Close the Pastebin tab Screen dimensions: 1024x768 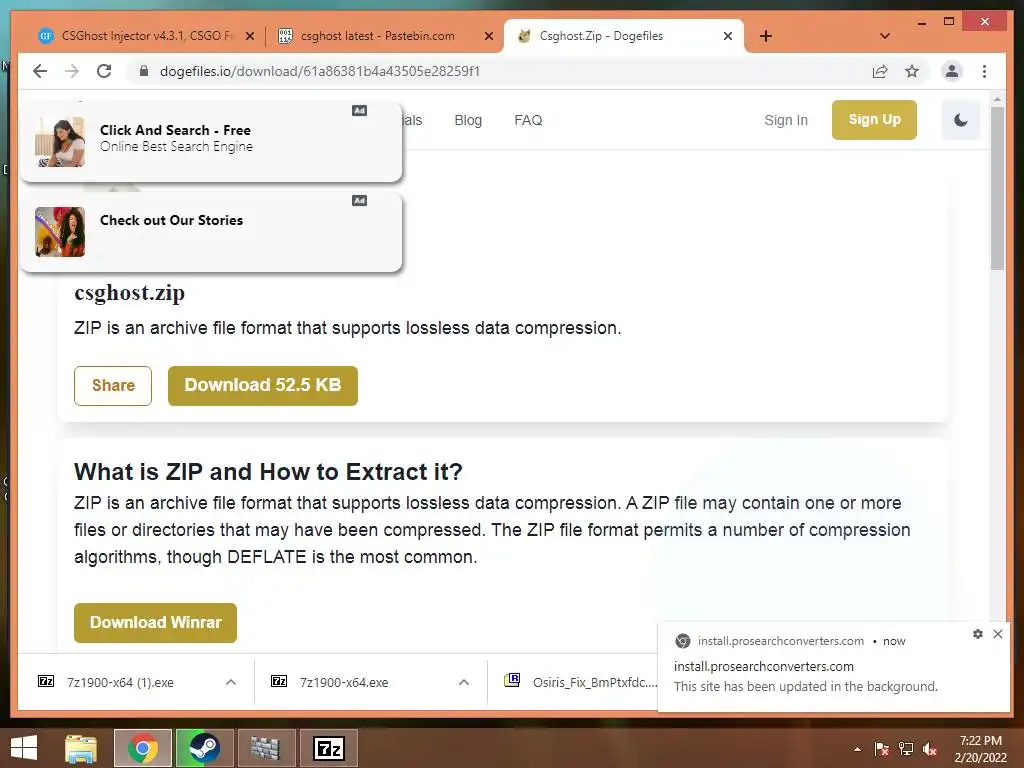click(x=488, y=37)
